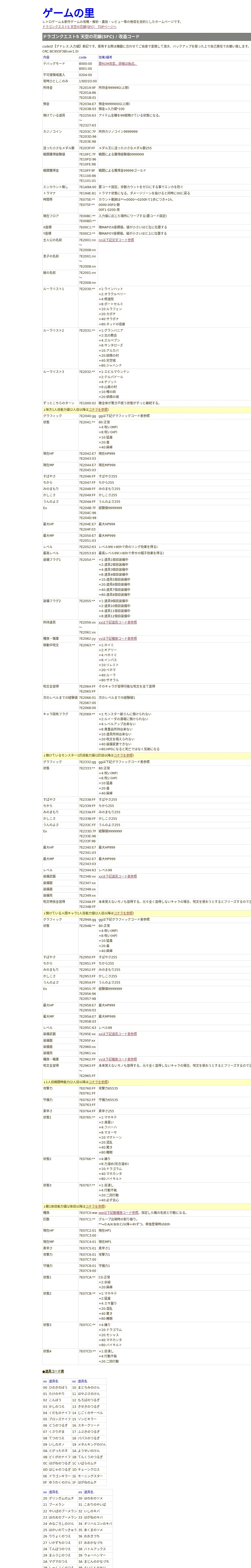Screen dimensions: 251x1568
Task: Select the キャラ固有フラグ row label
Action: coord(55,714)
